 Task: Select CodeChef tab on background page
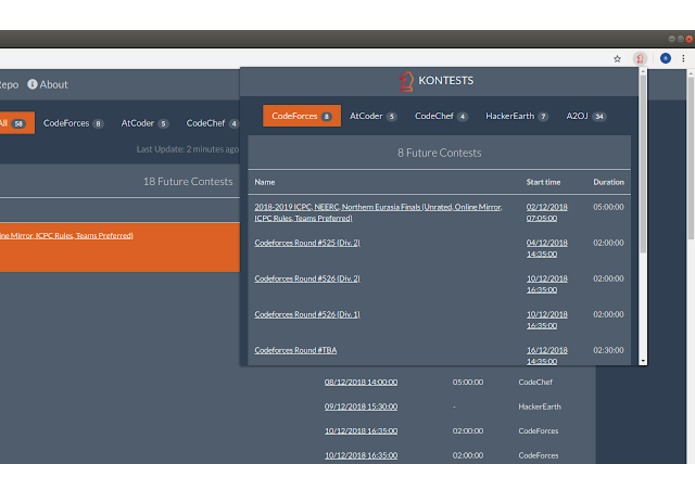click(x=212, y=123)
